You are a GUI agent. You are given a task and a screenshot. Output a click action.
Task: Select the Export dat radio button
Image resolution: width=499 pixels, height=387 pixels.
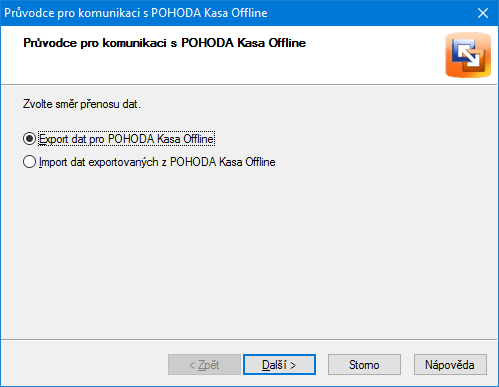[x=29, y=139]
